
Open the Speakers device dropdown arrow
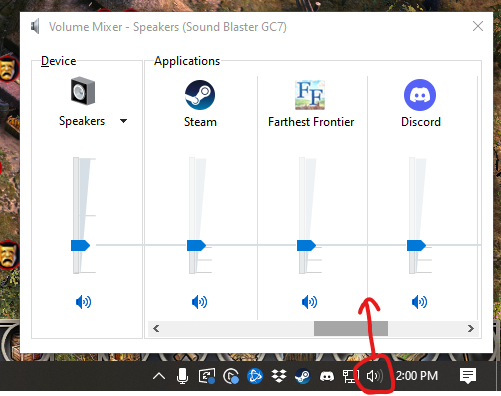pyautogui.click(x=123, y=121)
